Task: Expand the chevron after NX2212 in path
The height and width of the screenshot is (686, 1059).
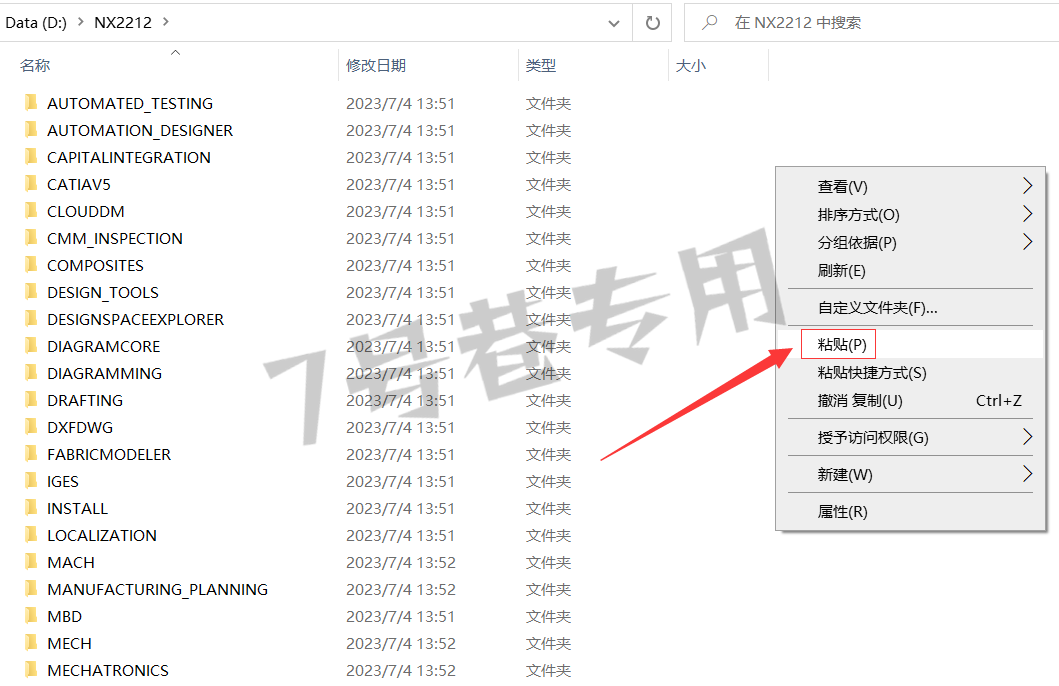Action: pyautogui.click(x=165, y=22)
